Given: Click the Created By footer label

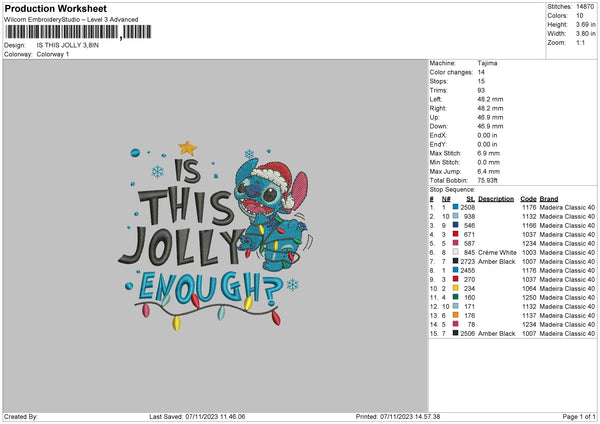Looking at the screenshot, I should [21, 416].
